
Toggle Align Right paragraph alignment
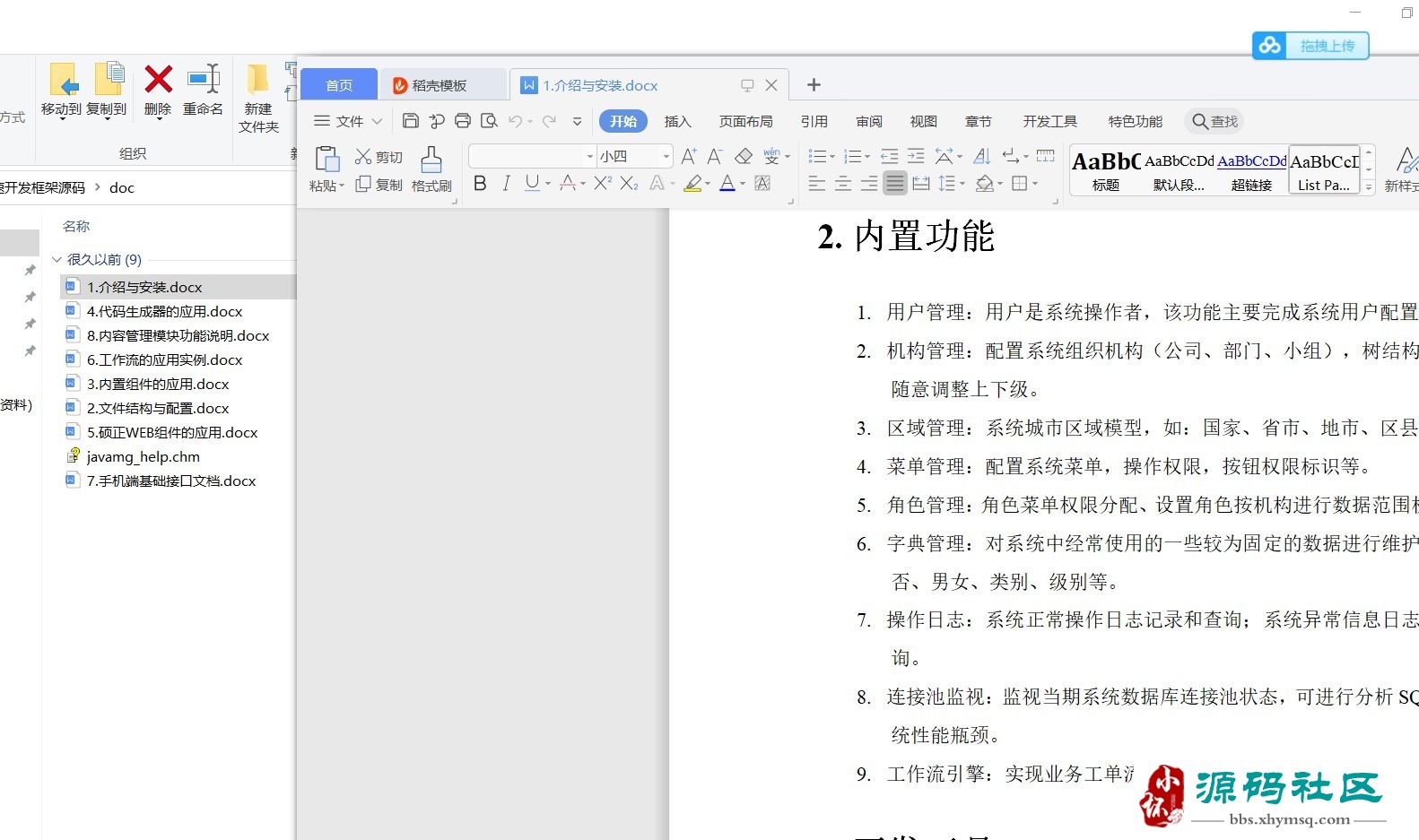pyautogui.click(x=869, y=184)
